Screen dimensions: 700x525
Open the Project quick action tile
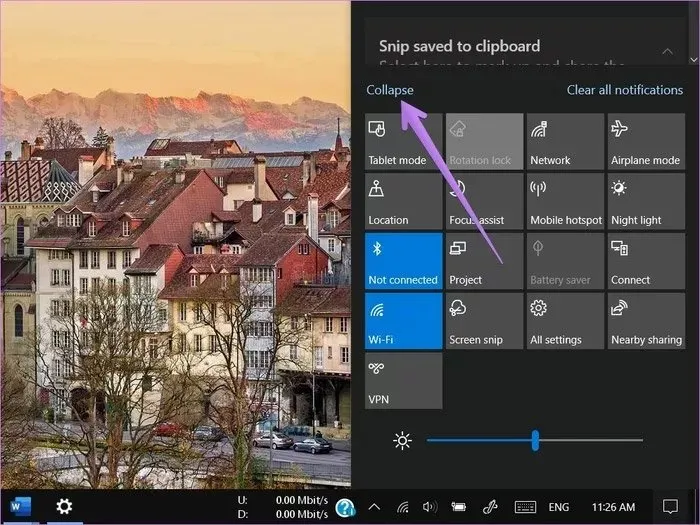(484, 261)
